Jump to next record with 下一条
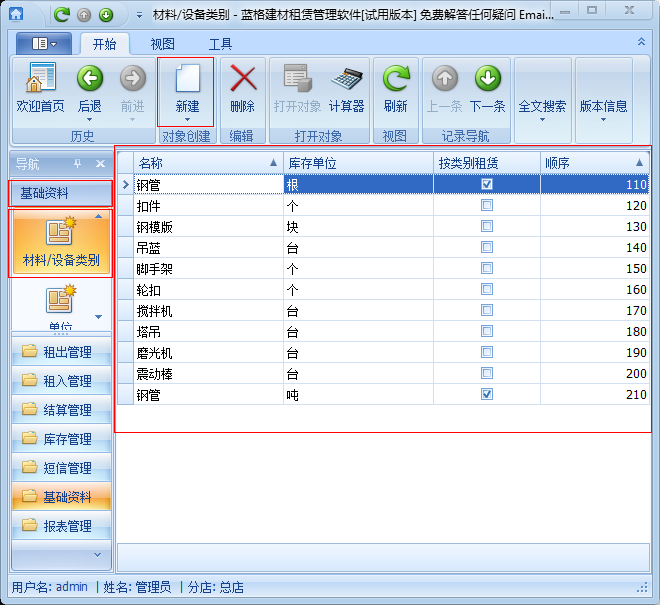 [487, 88]
